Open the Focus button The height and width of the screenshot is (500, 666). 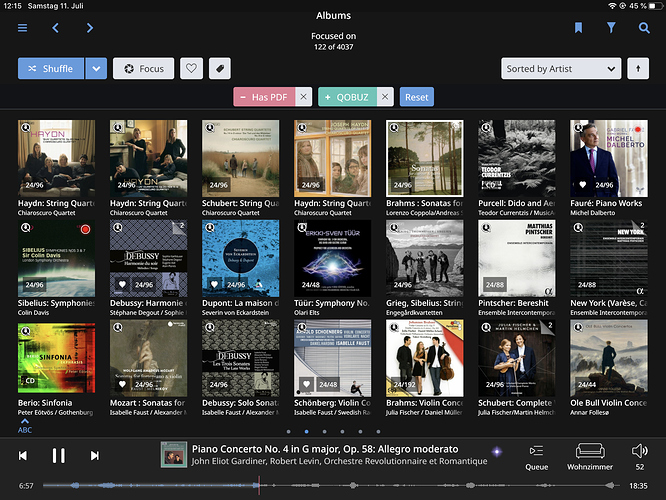[x=143, y=68]
